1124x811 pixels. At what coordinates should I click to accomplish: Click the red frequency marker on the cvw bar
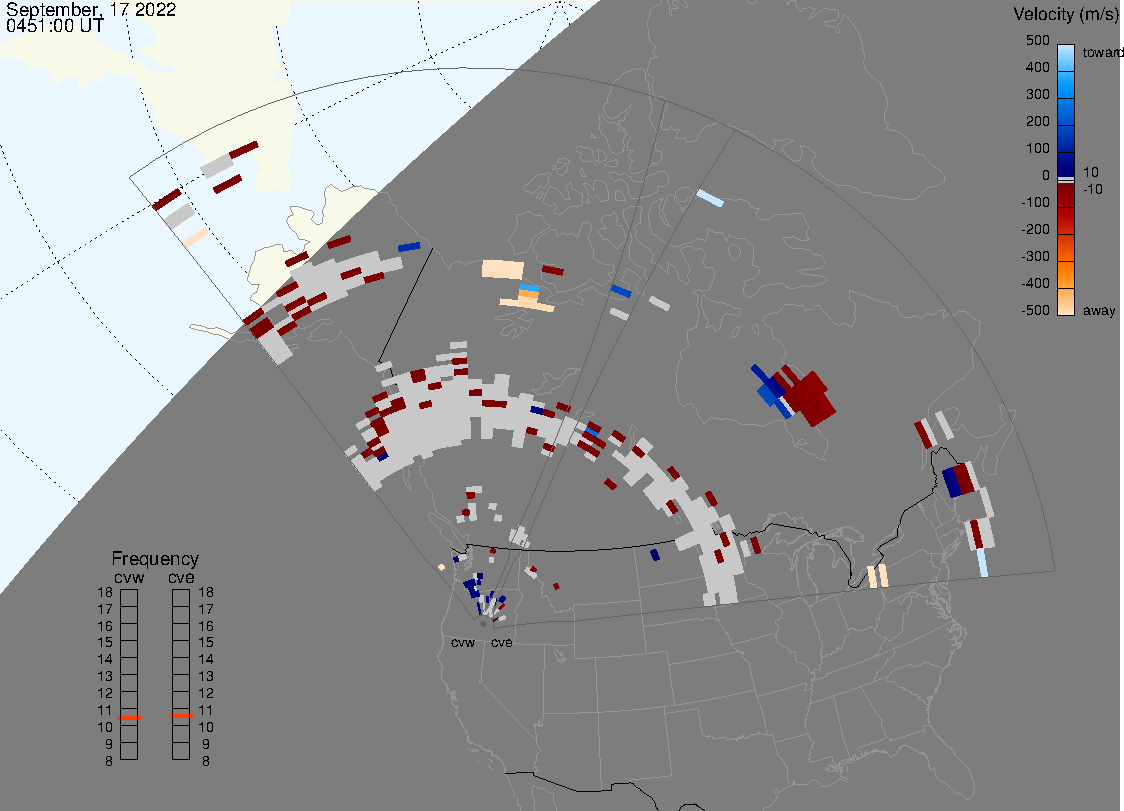click(129, 718)
